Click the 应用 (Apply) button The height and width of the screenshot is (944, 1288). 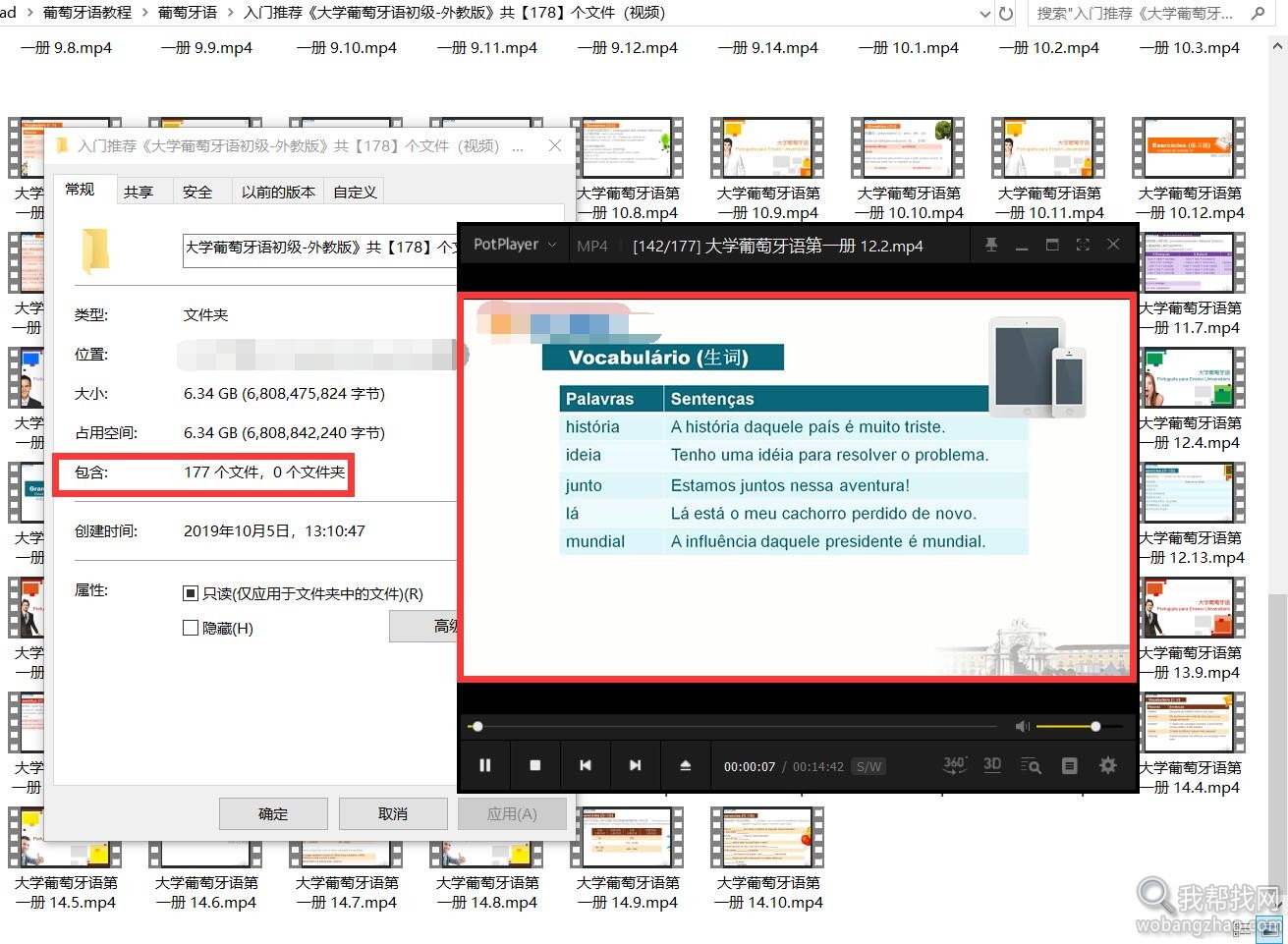tap(512, 813)
